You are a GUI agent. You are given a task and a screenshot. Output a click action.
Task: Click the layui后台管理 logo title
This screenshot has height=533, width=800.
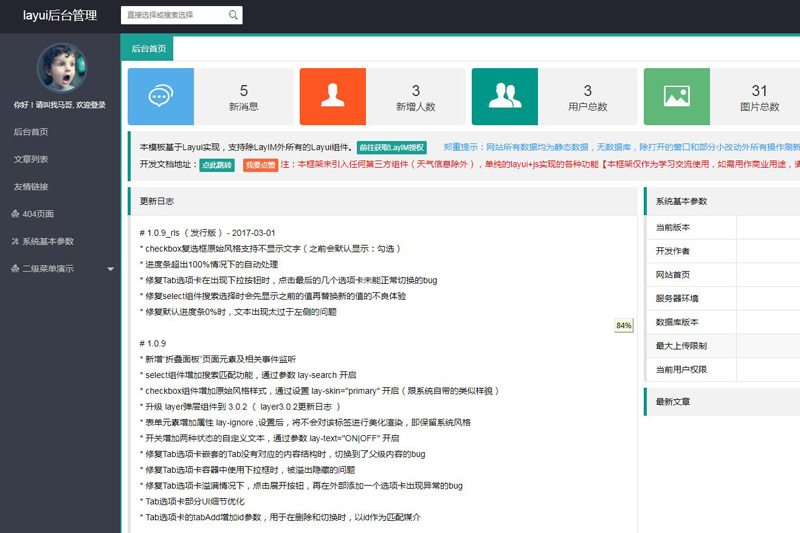click(60, 16)
